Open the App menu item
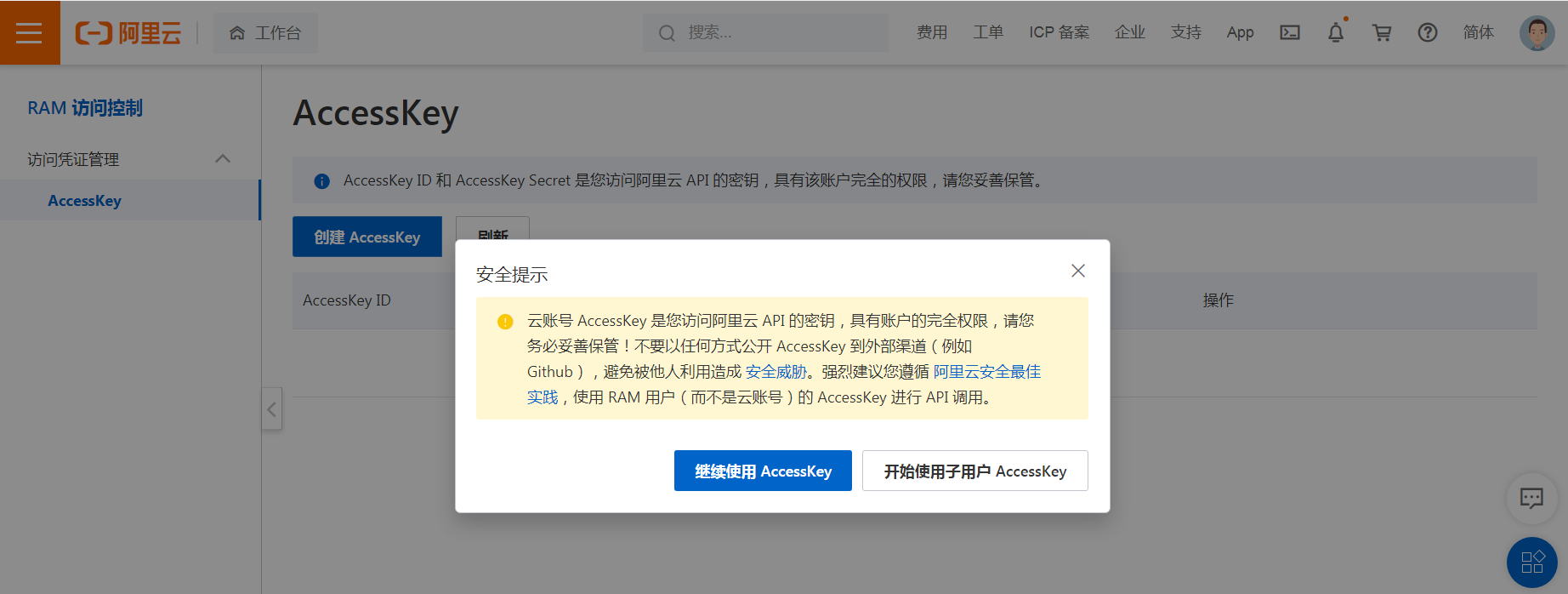 click(x=1240, y=32)
